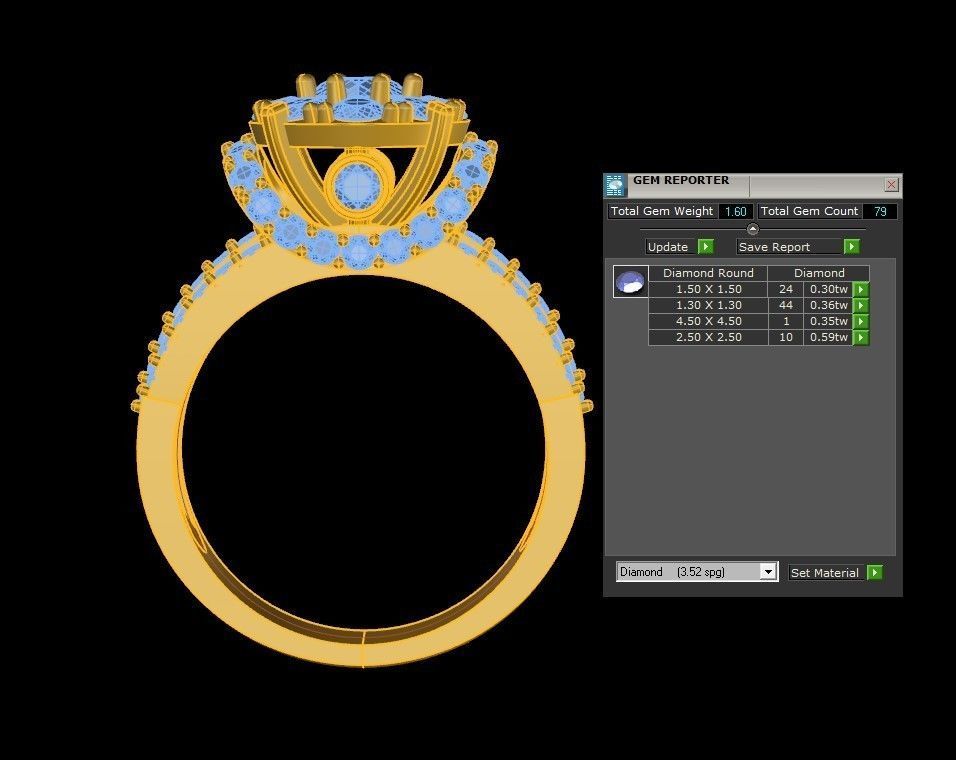Select the 1.50 X 1.50 size cell
Viewport: 956px width, 760px height.
pyautogui.click(x=708, y=289)
